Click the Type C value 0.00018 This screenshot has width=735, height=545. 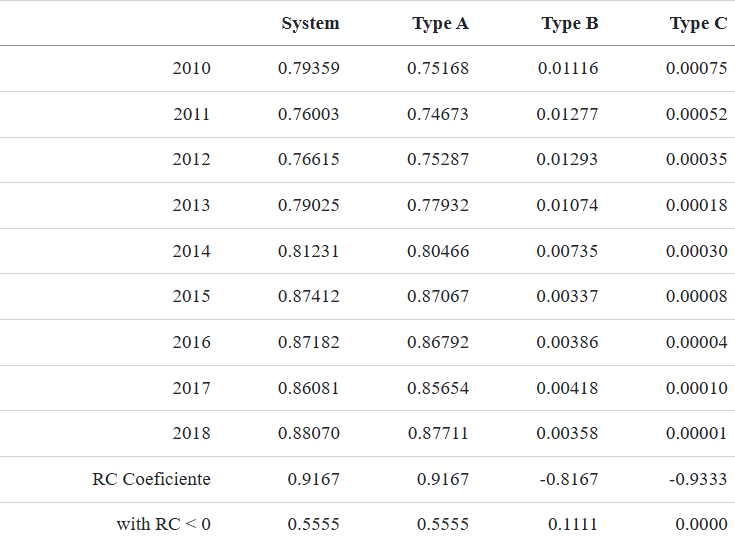pos(697,205)
